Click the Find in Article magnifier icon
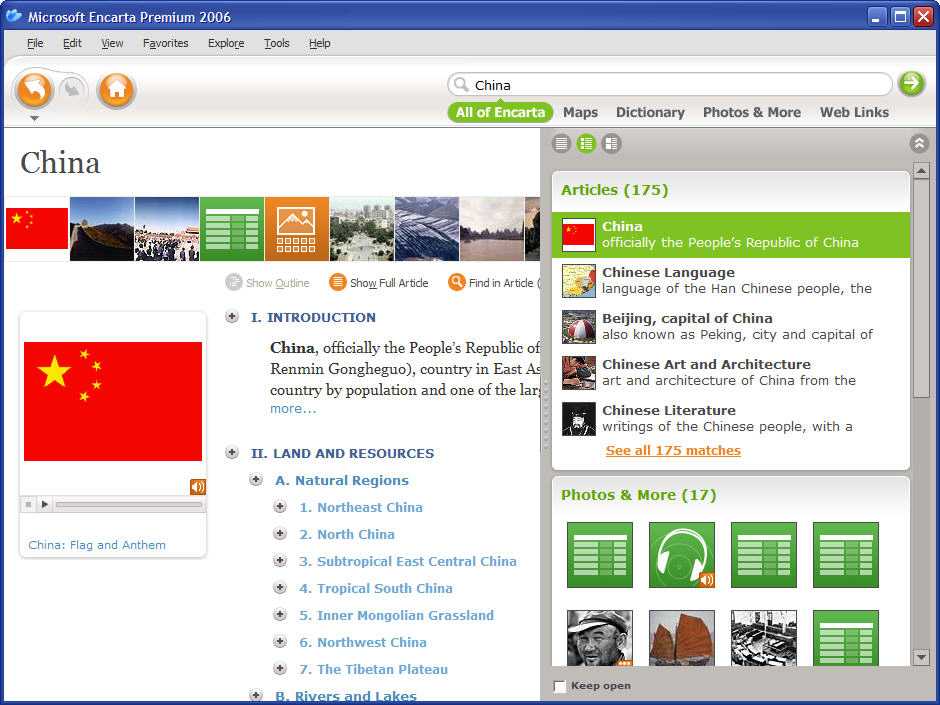Viewport: 940px width, 705px height. click(x=457, y=282)
